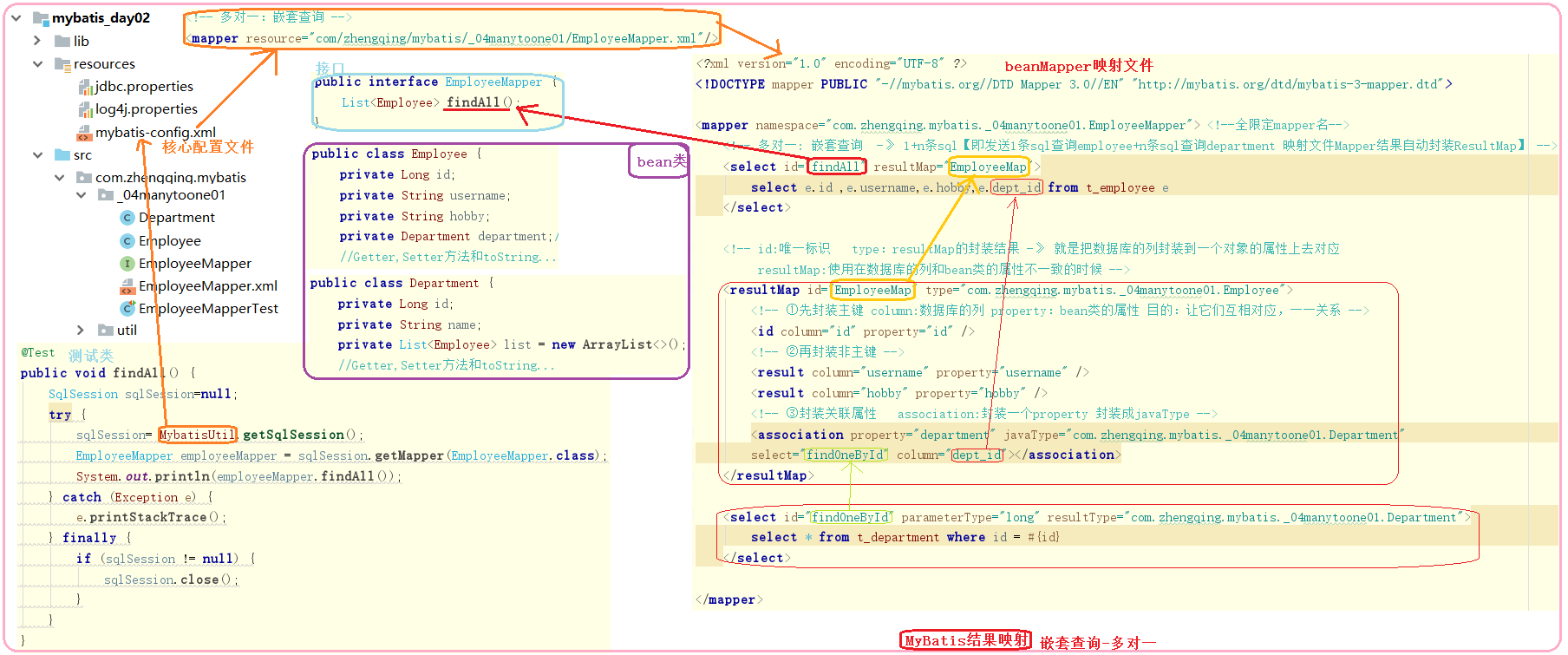Click 'private Department department;' field line

tap(447, 236)
